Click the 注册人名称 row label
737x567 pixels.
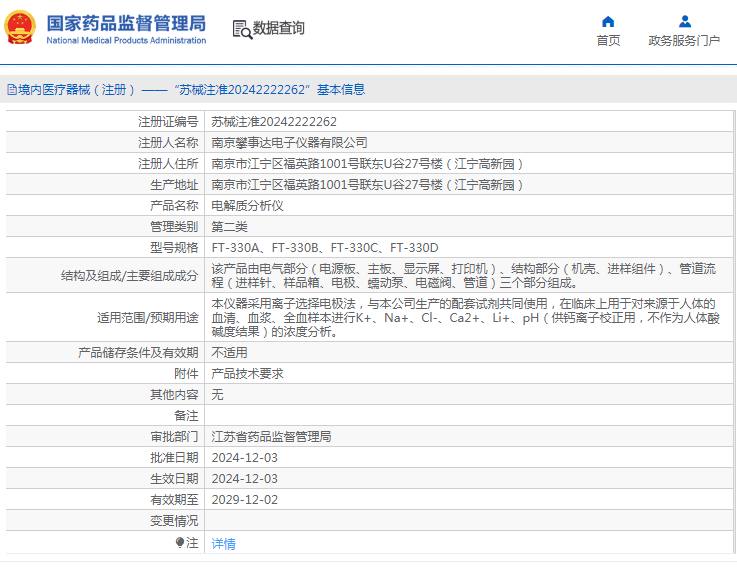point(168,142)
